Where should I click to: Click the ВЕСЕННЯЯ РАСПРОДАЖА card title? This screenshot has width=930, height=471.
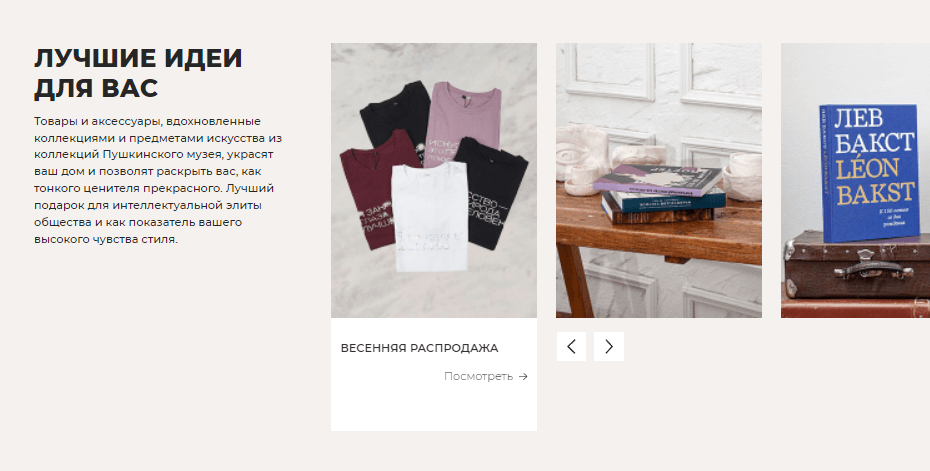[x=419, y=348]
